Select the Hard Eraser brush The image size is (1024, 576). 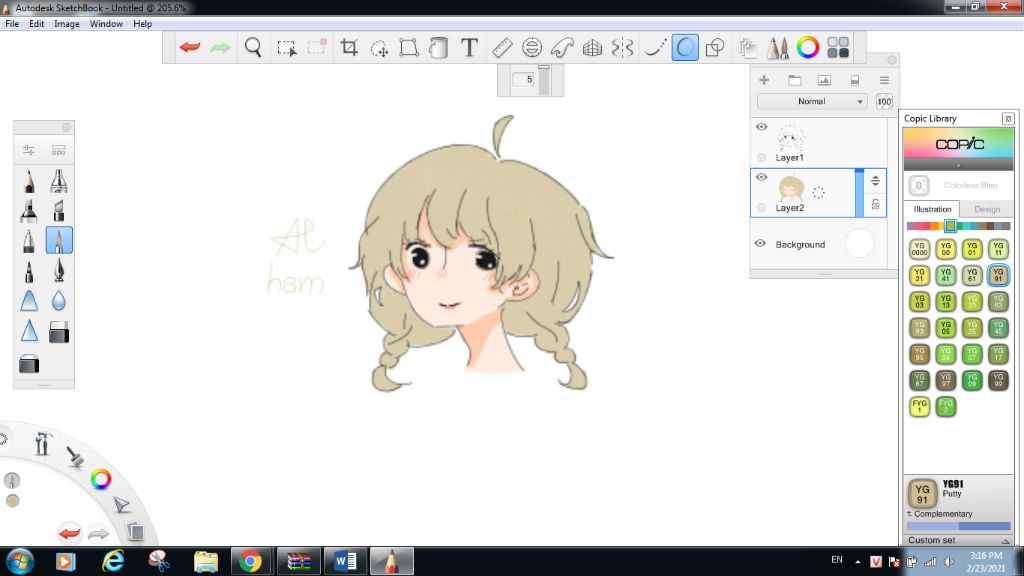tap(59, 331)
